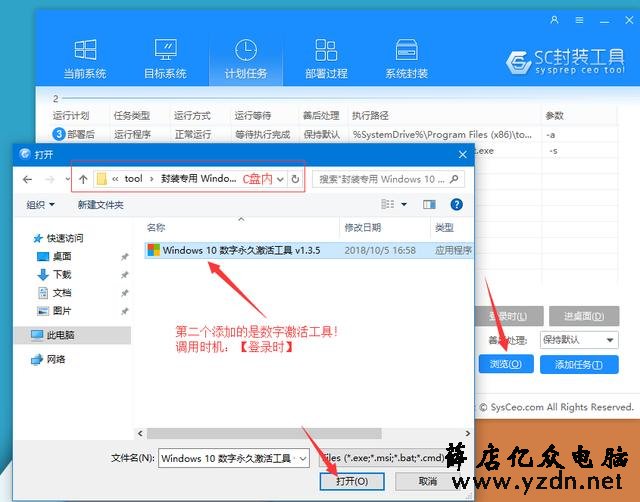Click the %SystemDrive%\Program Files (x86) path cell
The image size is (640, 502).
(442, 134)
